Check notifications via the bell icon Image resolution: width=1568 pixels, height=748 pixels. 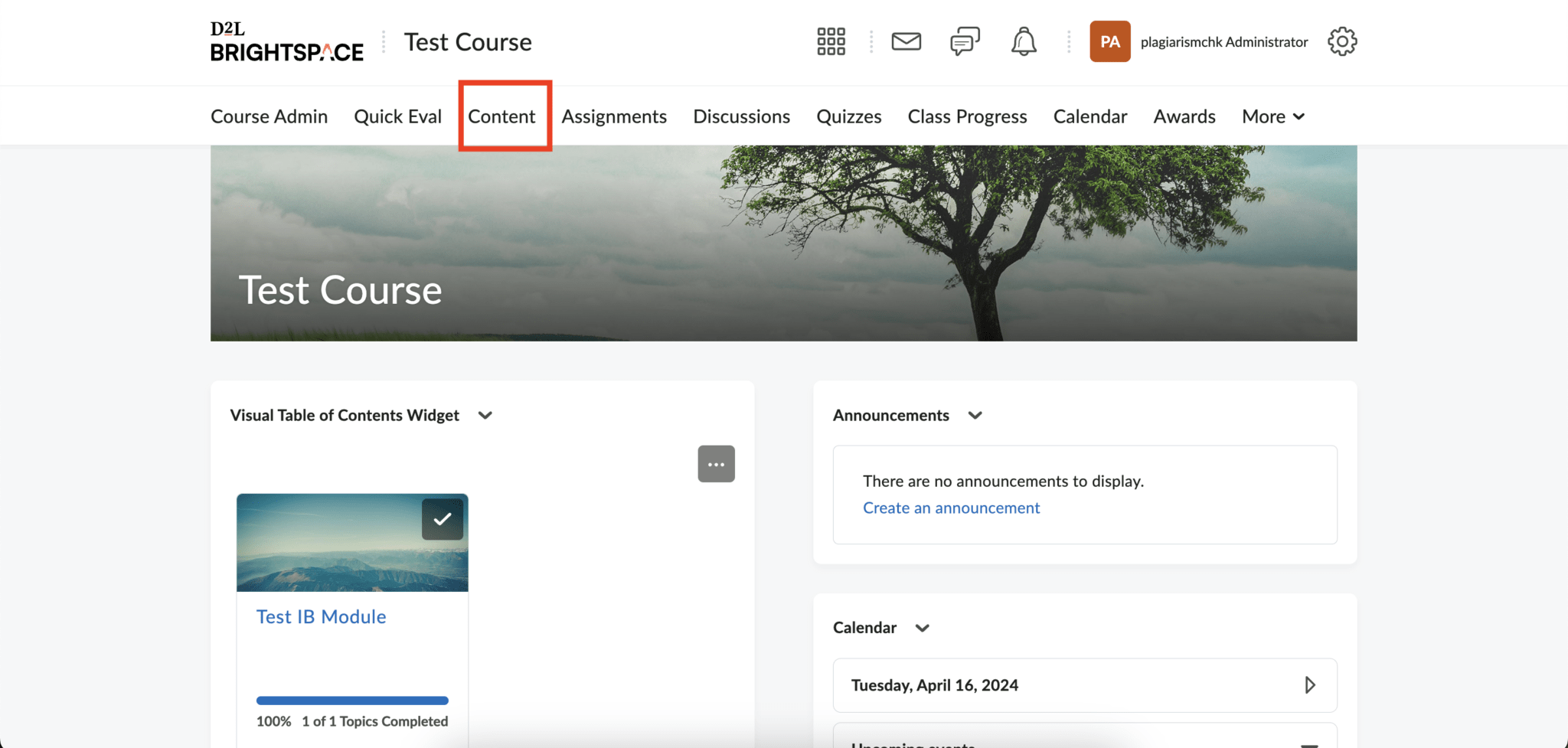click(1024, 41)
